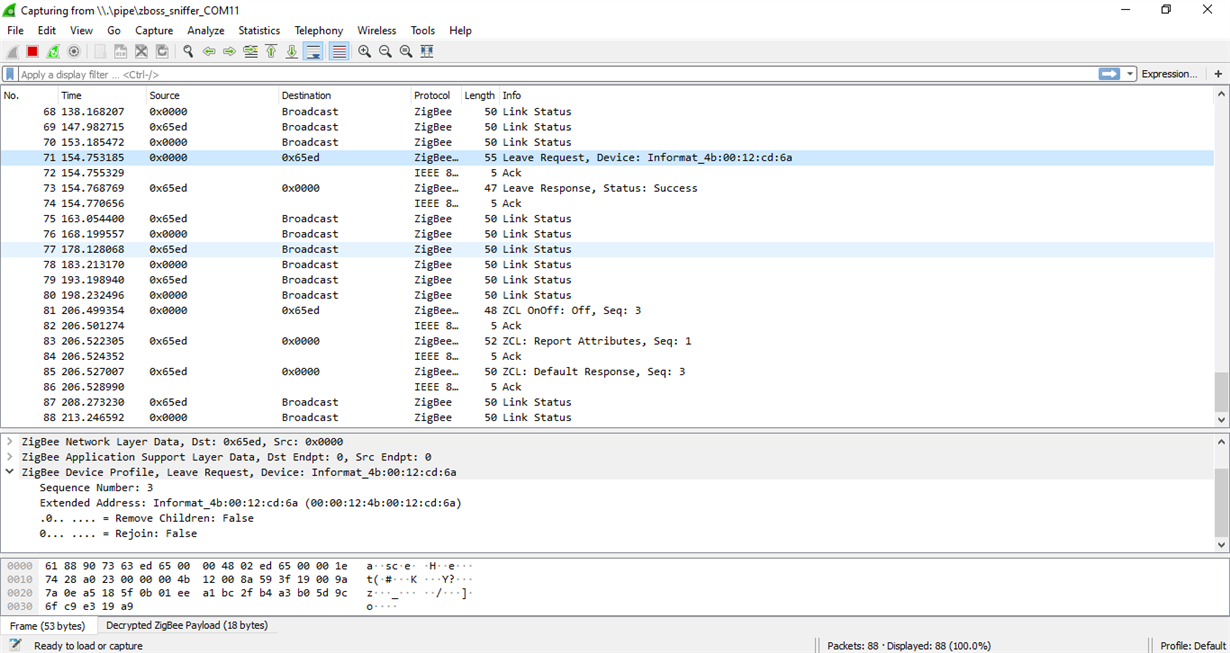Select the Sequence Number: 3 detail line
The image size is (1230, 653).
click(96, 487)
